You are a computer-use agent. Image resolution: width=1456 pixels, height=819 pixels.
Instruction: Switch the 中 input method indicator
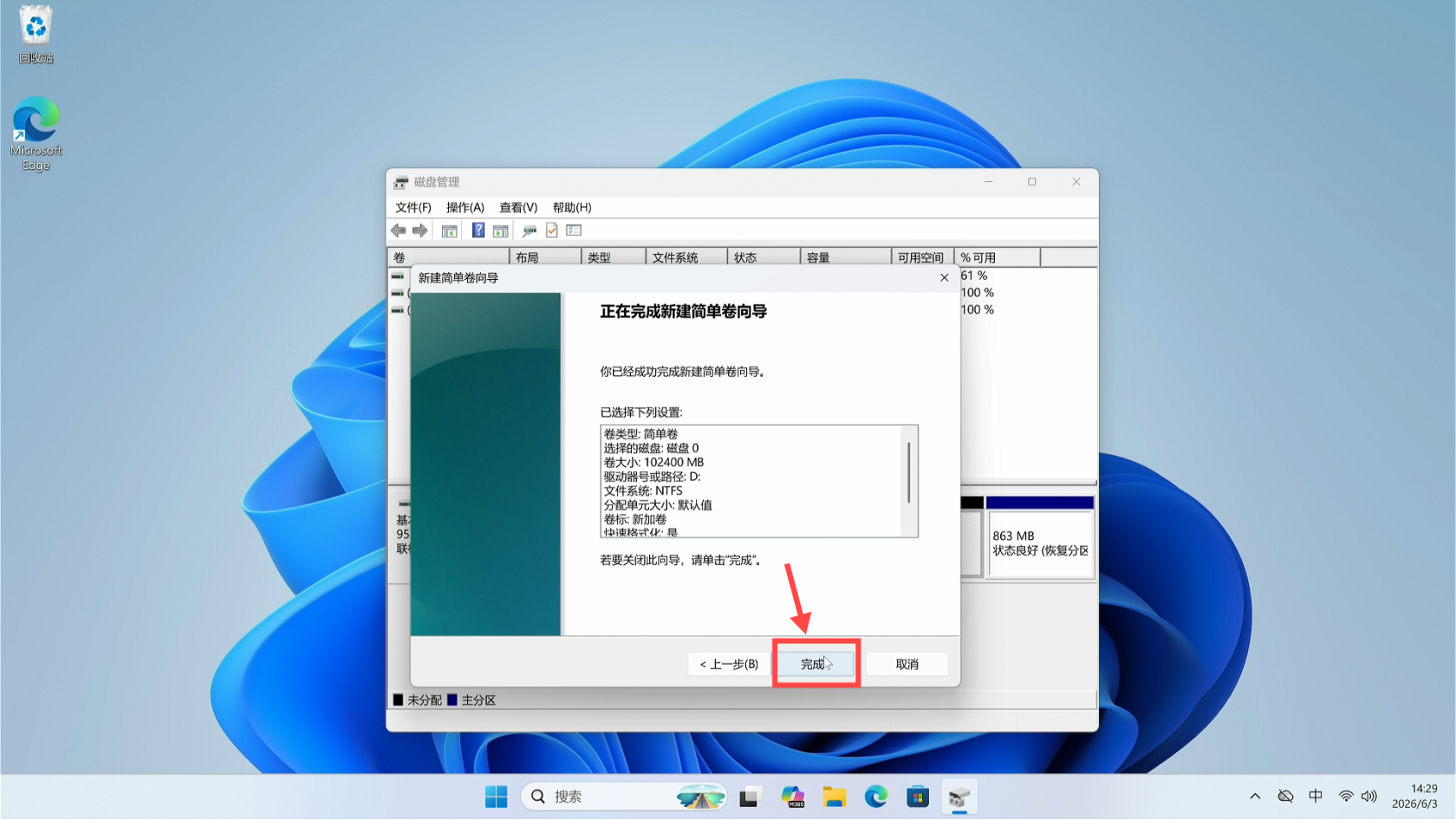[x=1316, y=796]
